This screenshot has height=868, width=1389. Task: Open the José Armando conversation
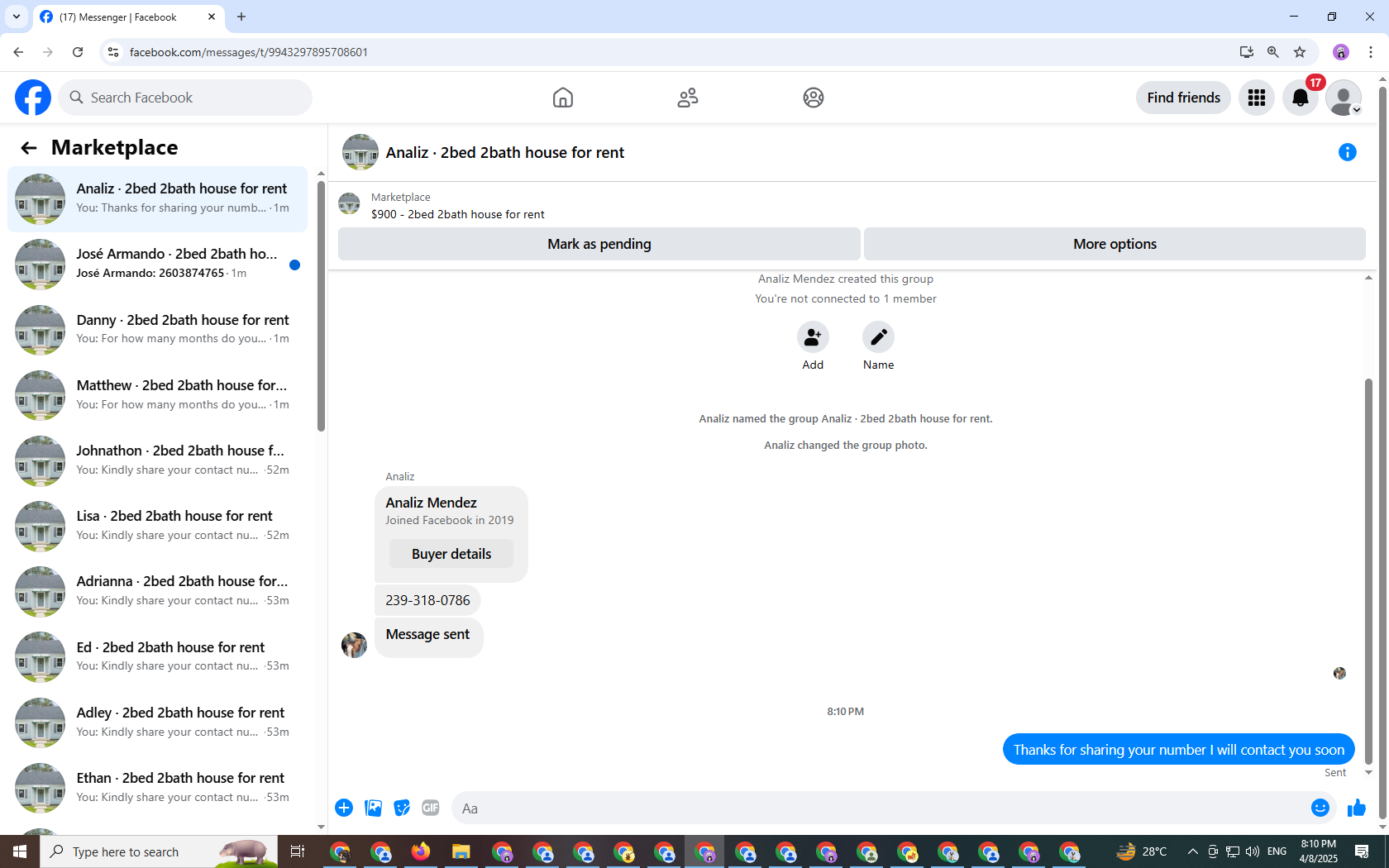(x=157, y=265)
